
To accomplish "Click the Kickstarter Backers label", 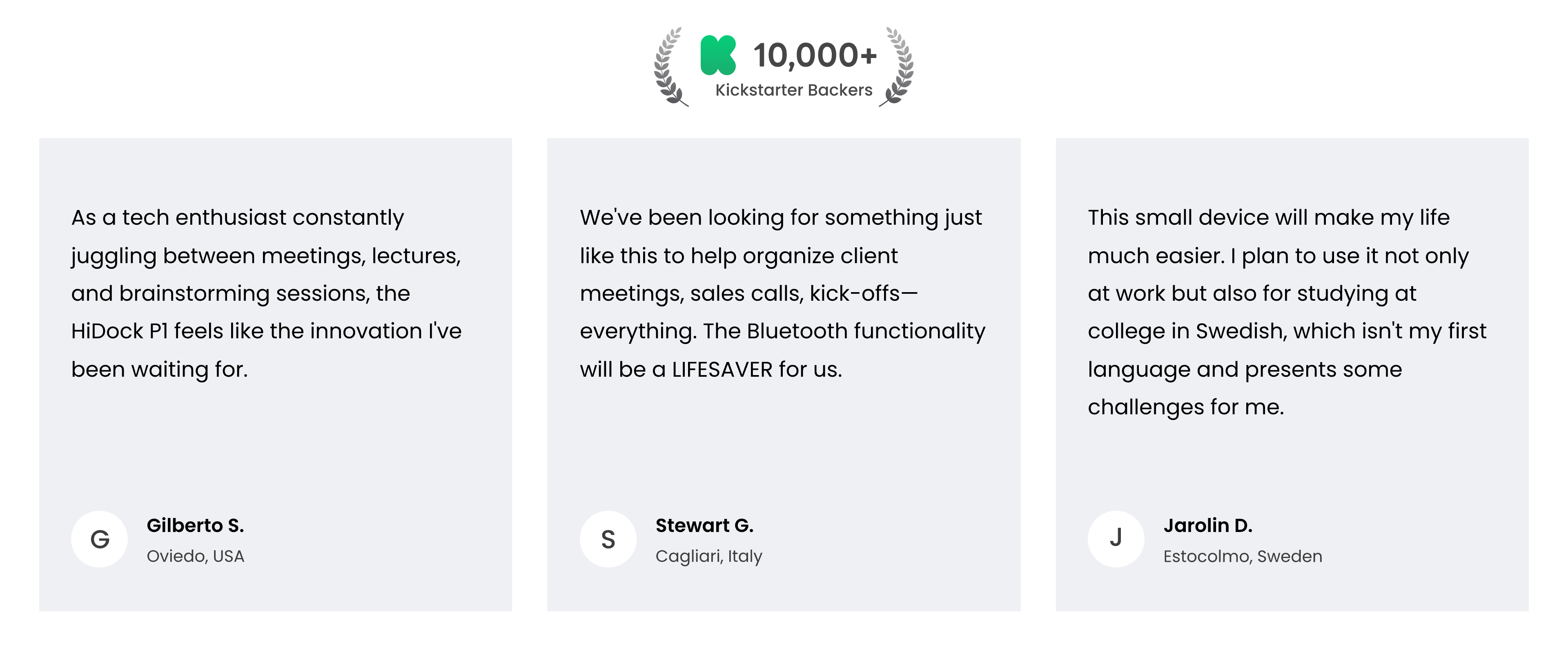I will [x=793, y=90].
